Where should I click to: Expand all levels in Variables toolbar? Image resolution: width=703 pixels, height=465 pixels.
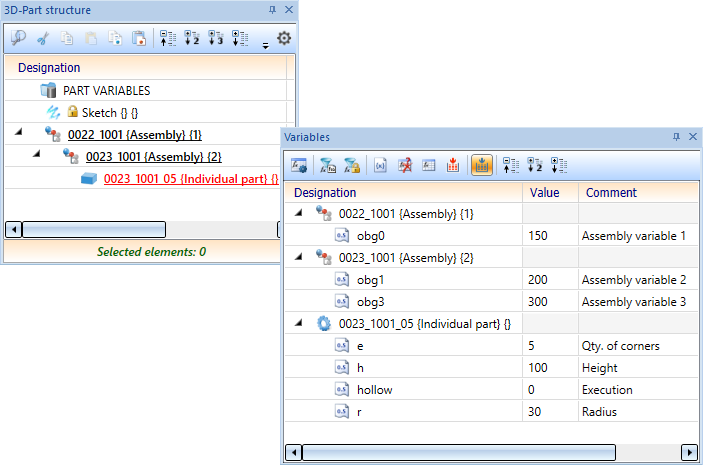[559, 165]
